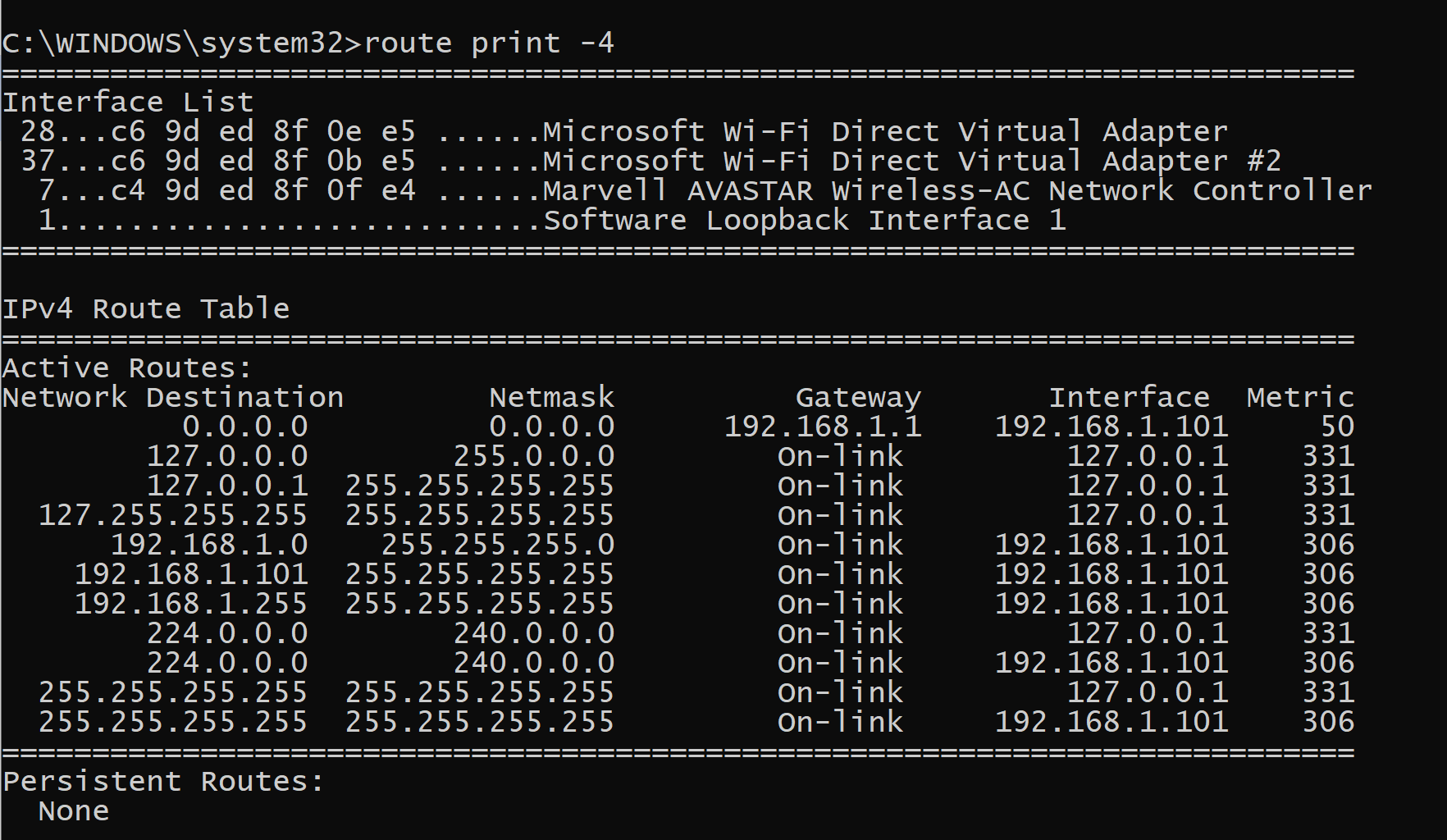Click the "Network Destination" column header
1447x840 pixels.
[x=173, y=398]
